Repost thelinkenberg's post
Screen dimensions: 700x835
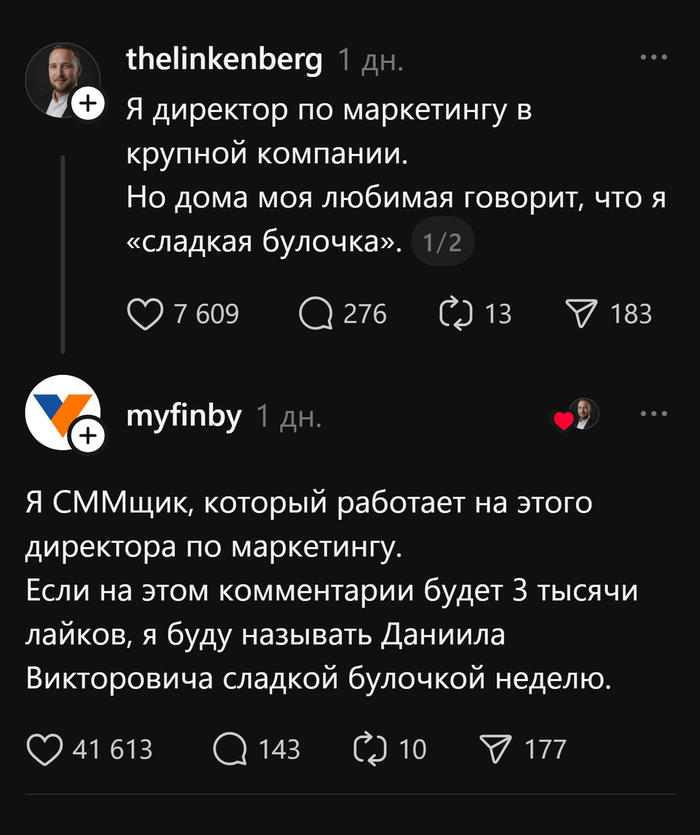pos(455,313)
